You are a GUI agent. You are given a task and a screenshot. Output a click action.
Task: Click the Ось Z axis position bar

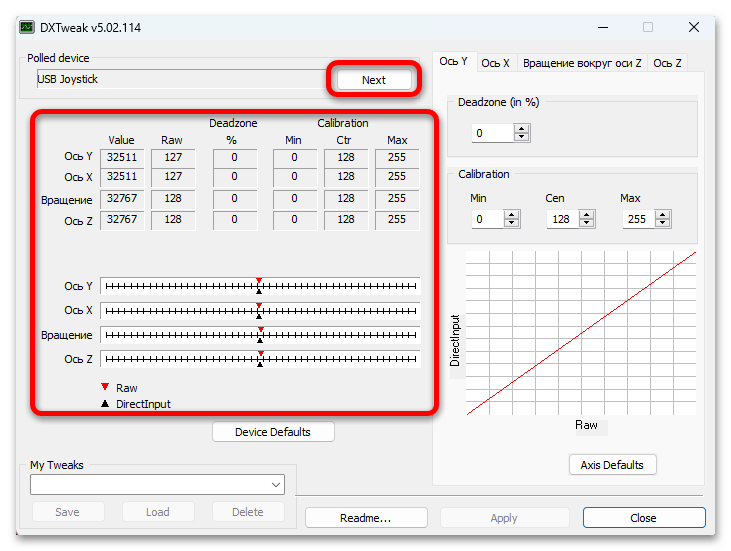coord(260,359)
